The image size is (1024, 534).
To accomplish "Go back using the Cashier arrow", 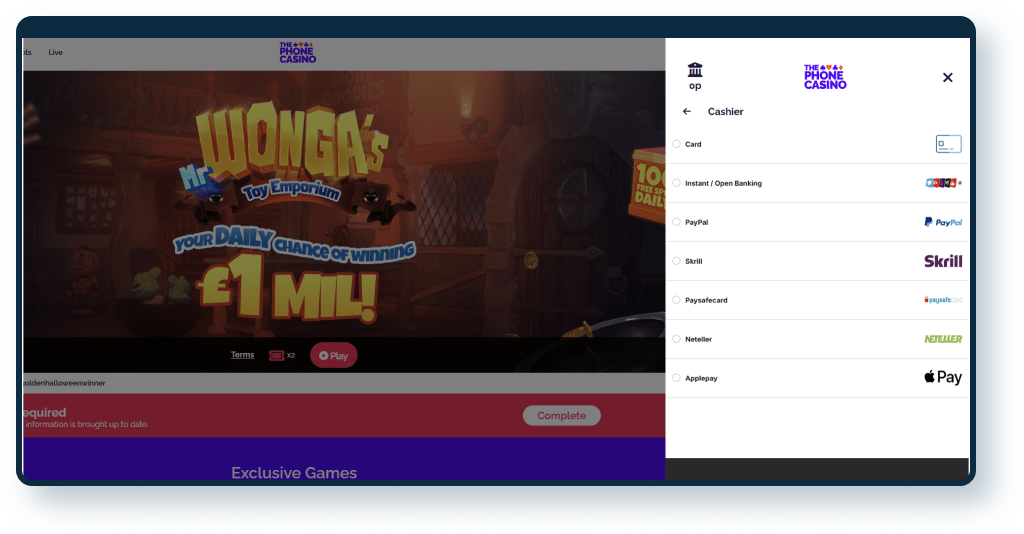I will point(687,112).
